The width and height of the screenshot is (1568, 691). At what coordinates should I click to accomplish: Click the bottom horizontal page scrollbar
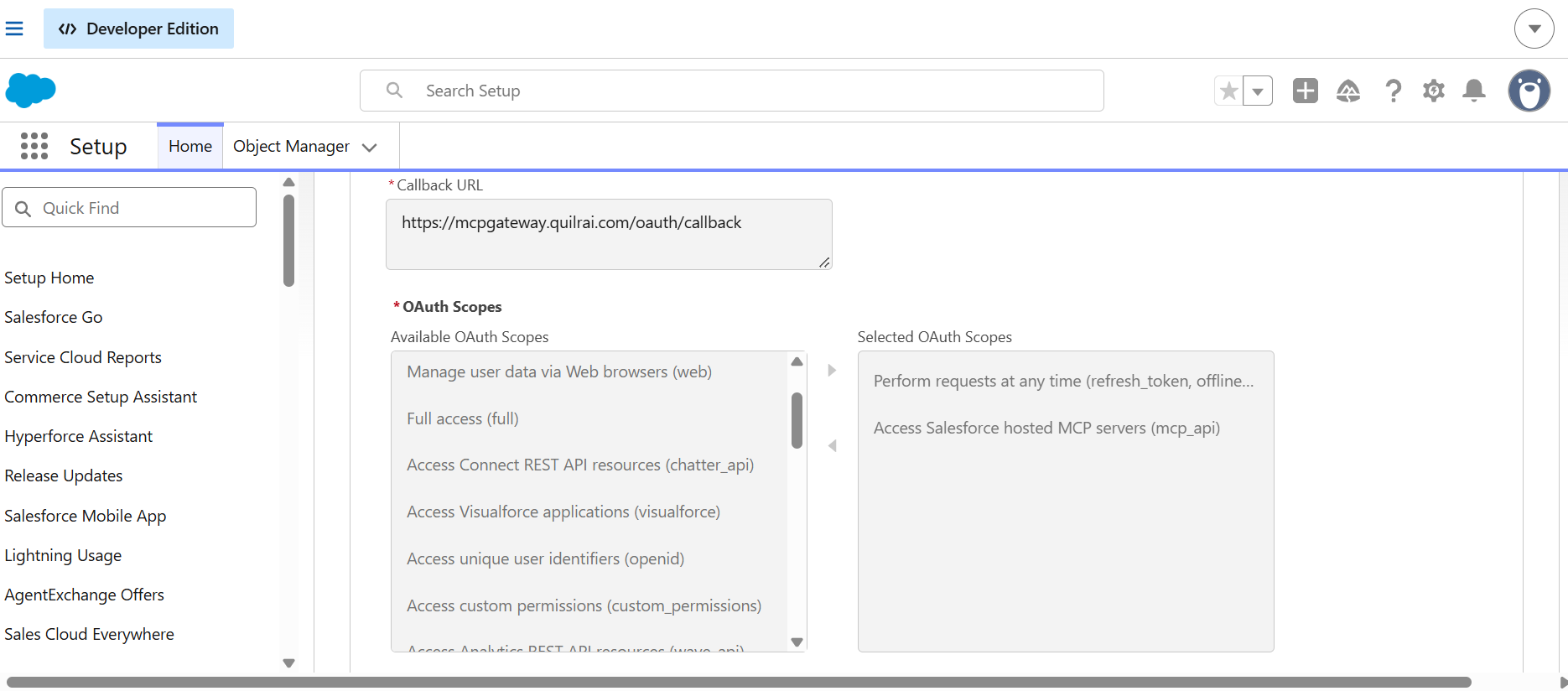pyautogui.click(x=739, y=682)
